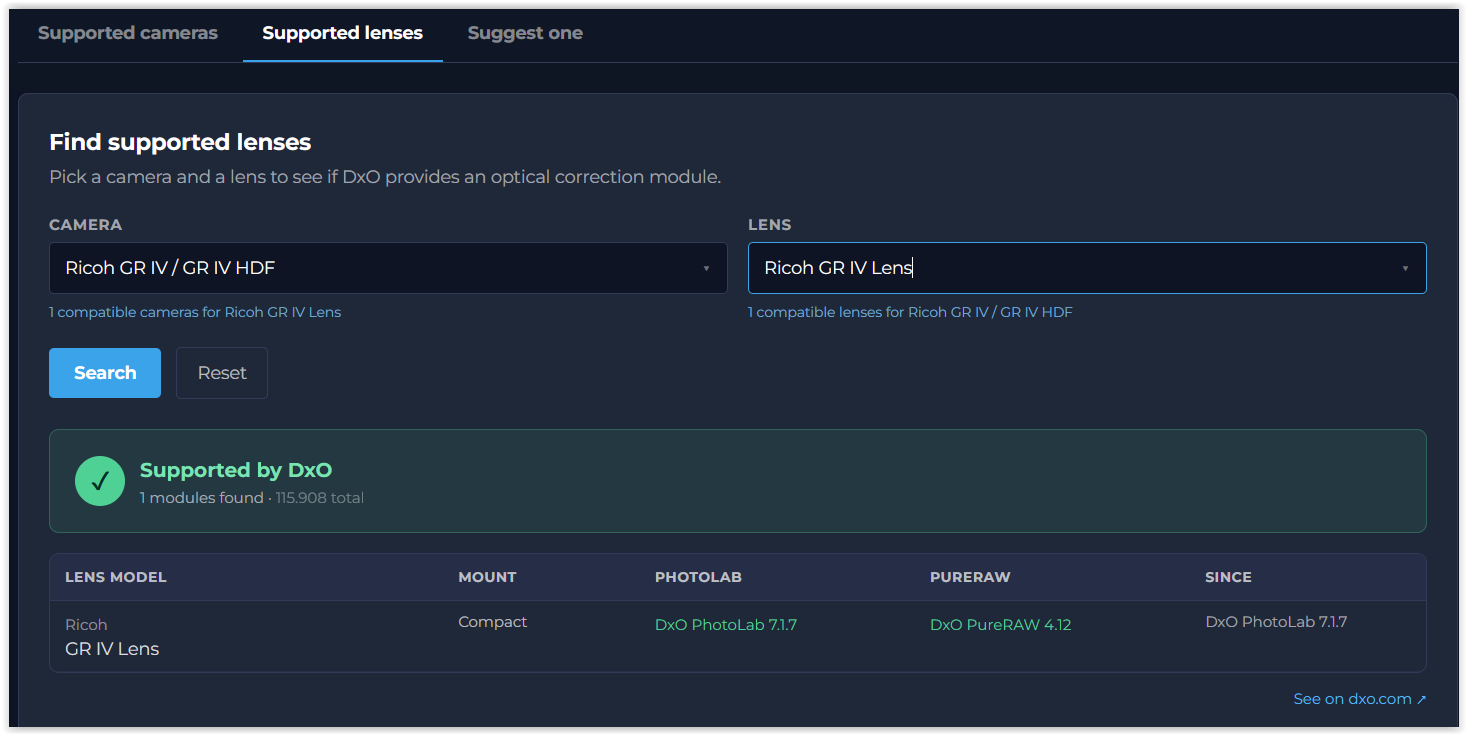Expand the Camera dropdown arrow

point(706,268)
